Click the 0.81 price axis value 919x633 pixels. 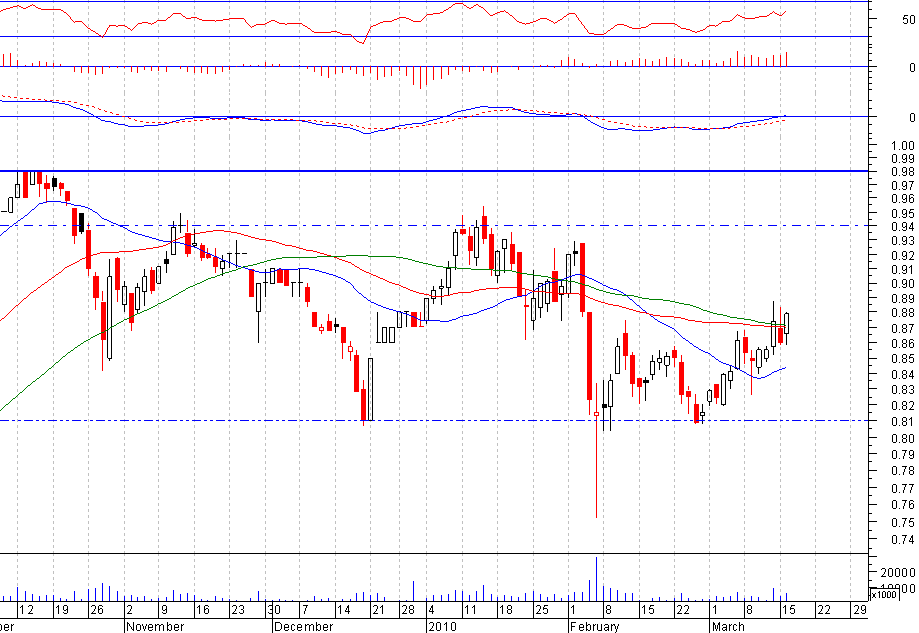[903, 421]
